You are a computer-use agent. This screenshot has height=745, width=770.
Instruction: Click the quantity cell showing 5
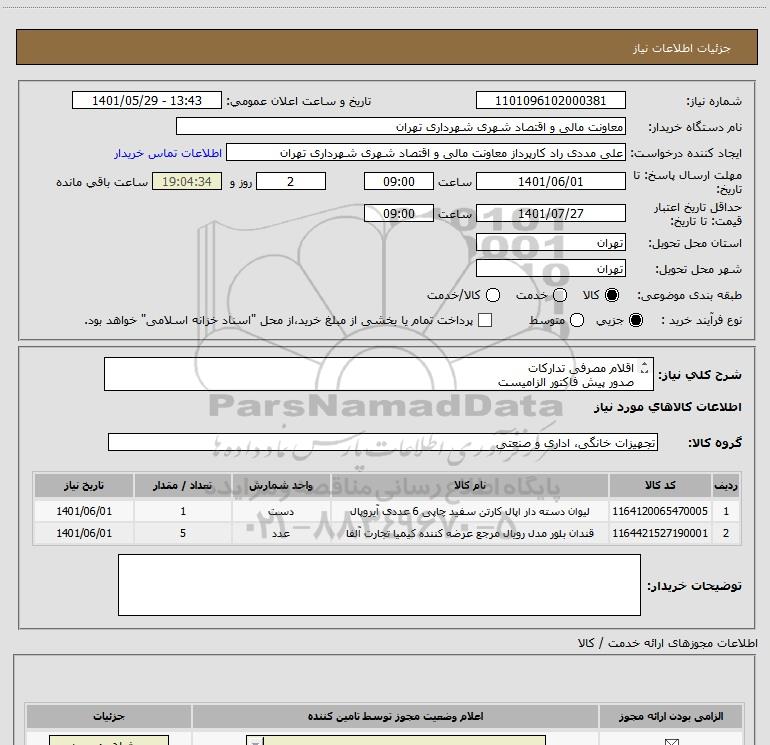[183, 533]
